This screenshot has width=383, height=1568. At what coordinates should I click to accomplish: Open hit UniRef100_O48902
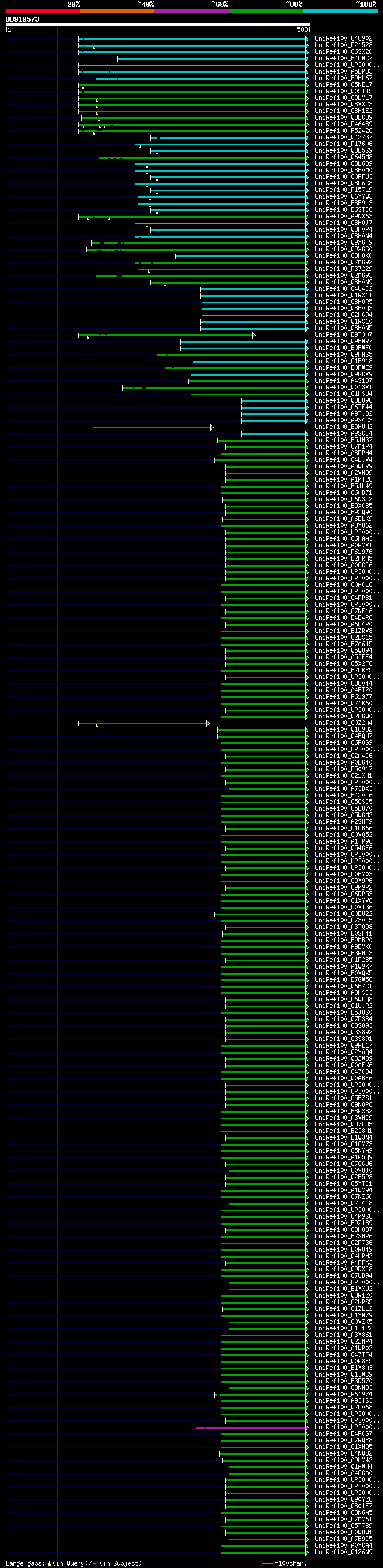[x=344, y=39]
